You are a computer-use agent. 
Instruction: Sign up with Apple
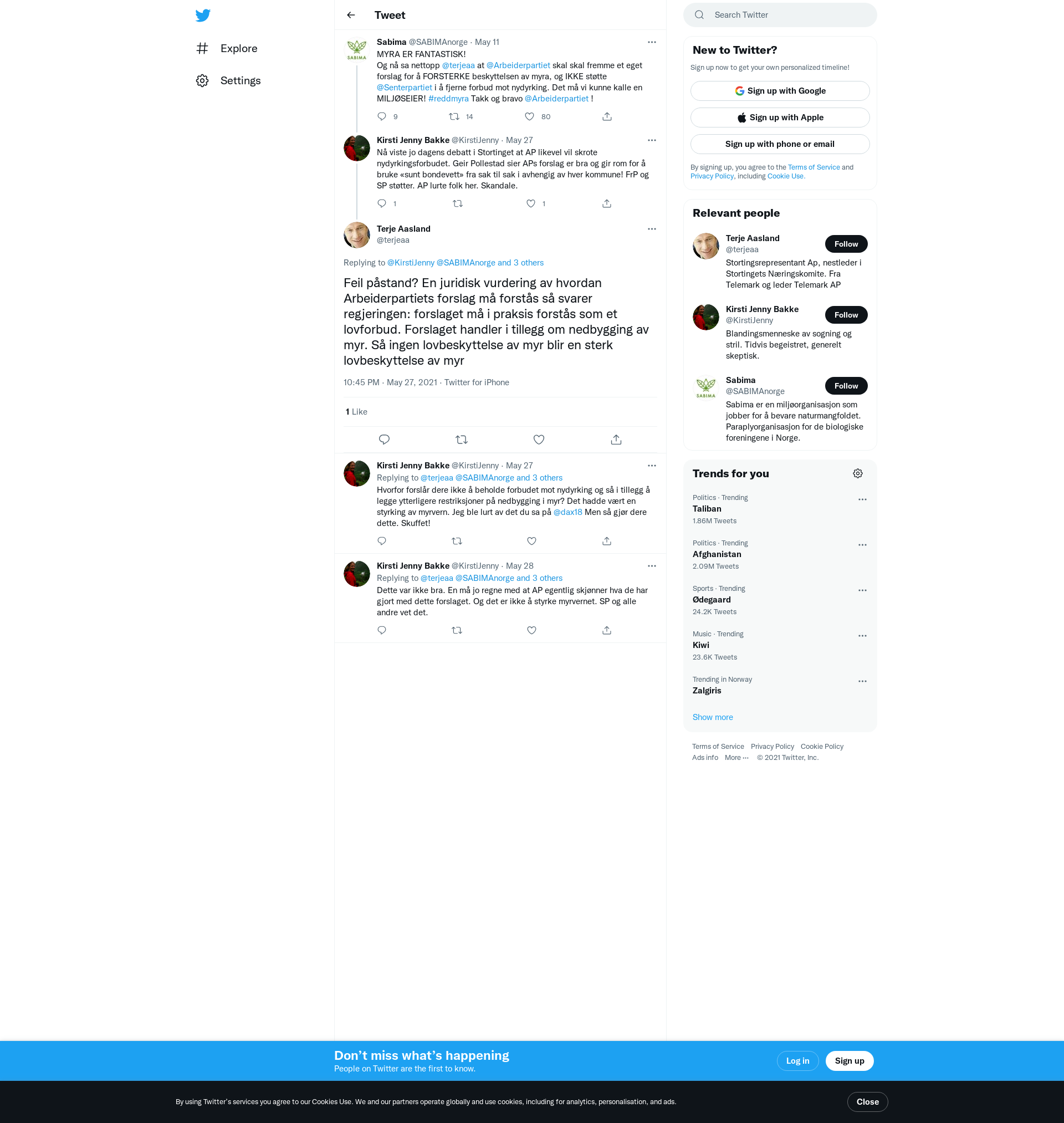(x=780, y=118)
